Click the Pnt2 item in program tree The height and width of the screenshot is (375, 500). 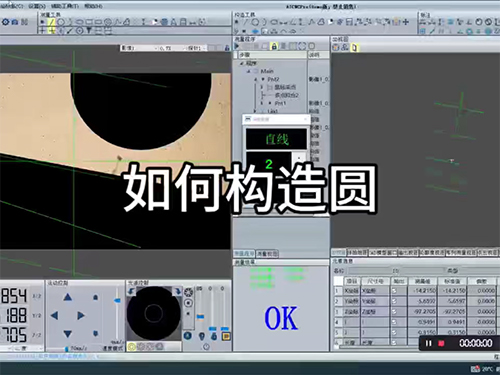(273, 79)
